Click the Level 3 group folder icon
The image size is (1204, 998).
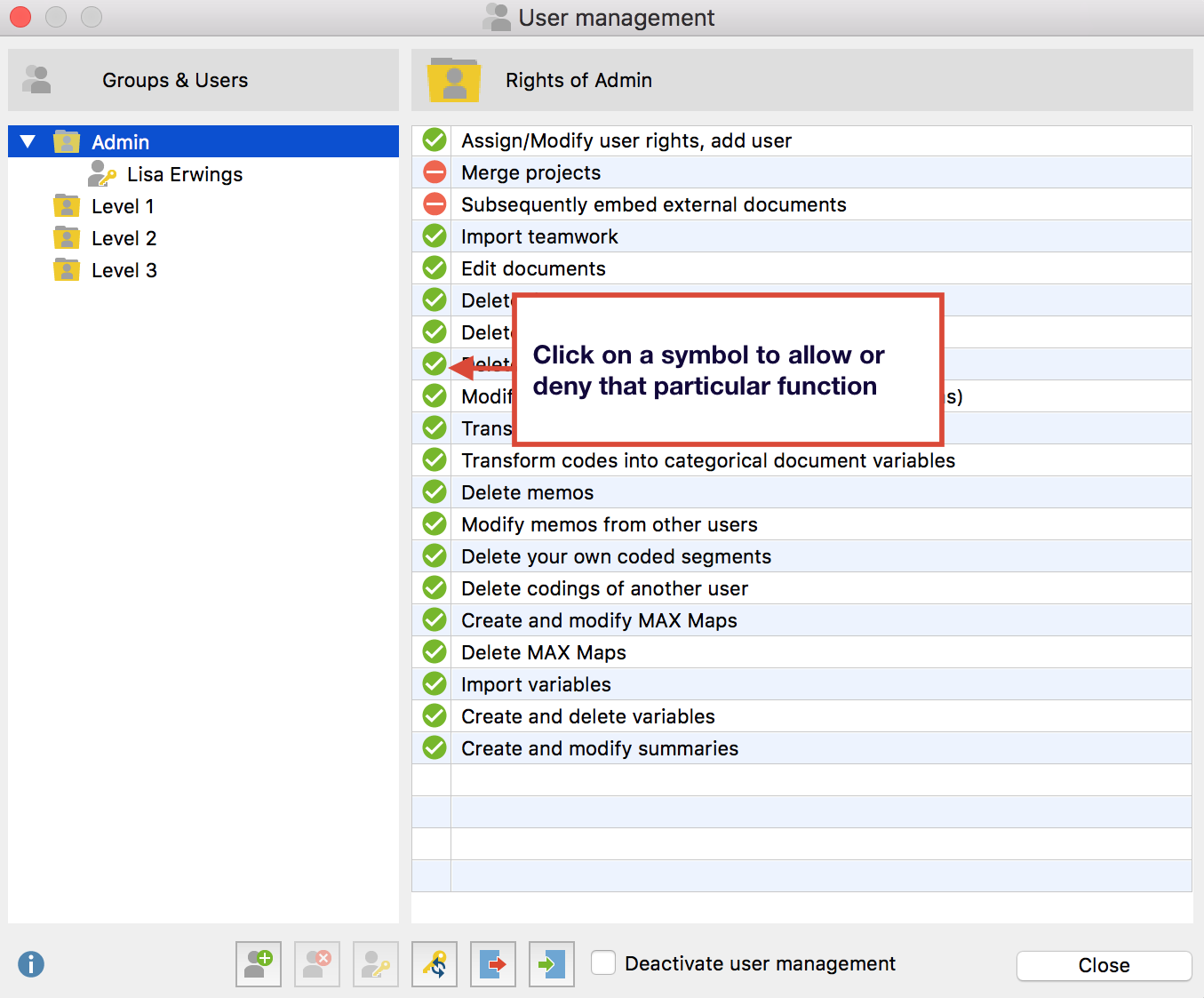[x=67, y=270]
